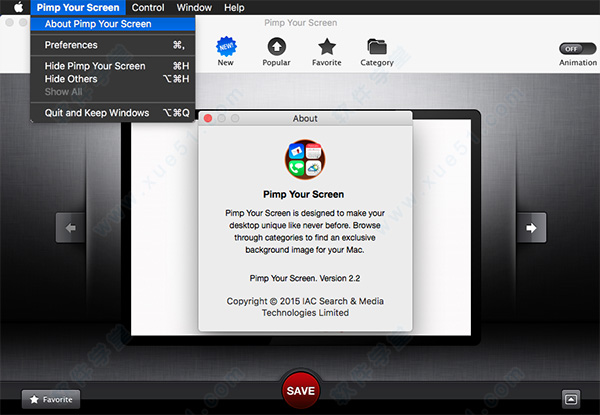The width and height of the screenshot is (600, 415).
Task: Select Quit and Keep Windows
Action: (113, 113)
